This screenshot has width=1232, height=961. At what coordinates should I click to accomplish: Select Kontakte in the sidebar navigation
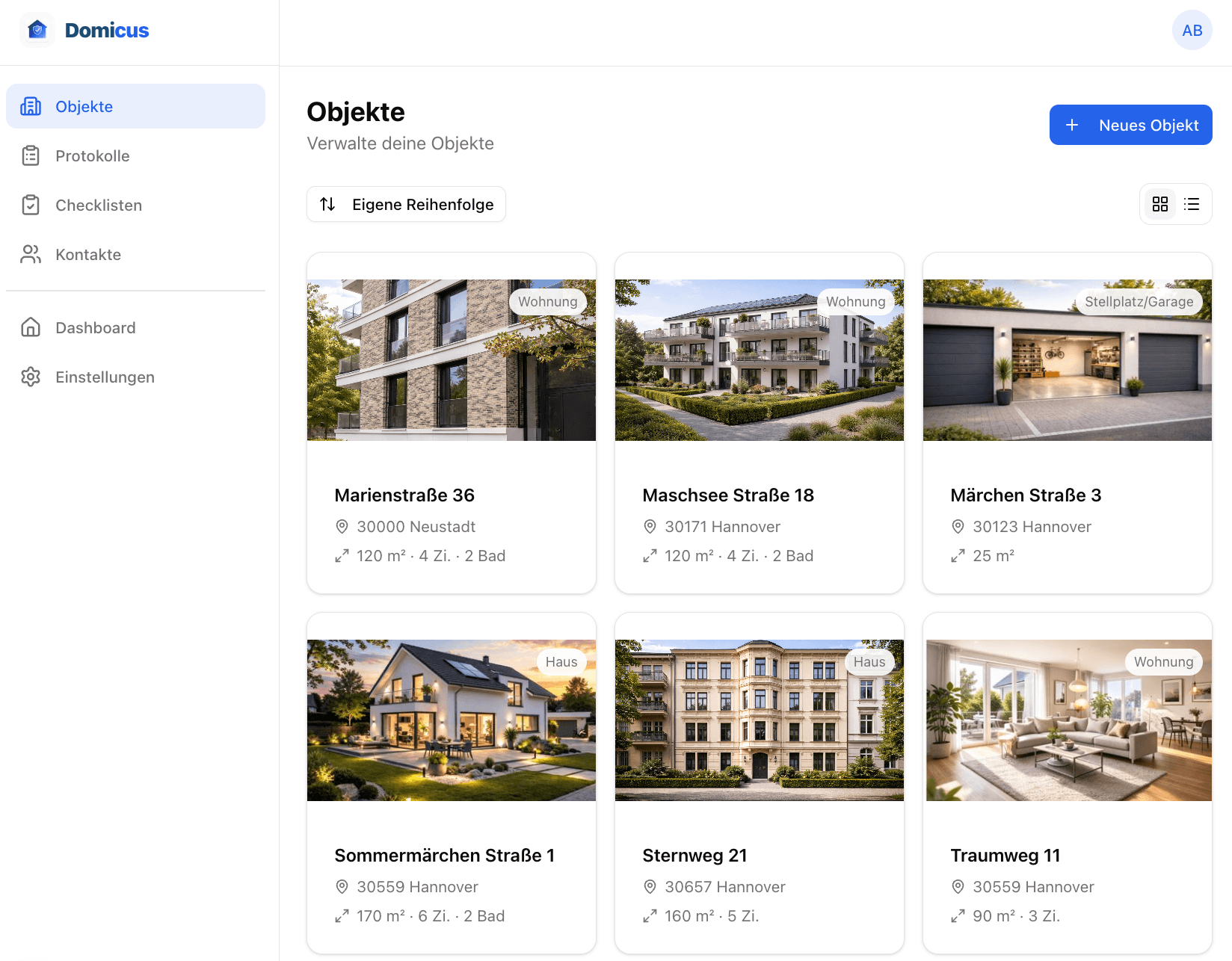coord(87,254)
